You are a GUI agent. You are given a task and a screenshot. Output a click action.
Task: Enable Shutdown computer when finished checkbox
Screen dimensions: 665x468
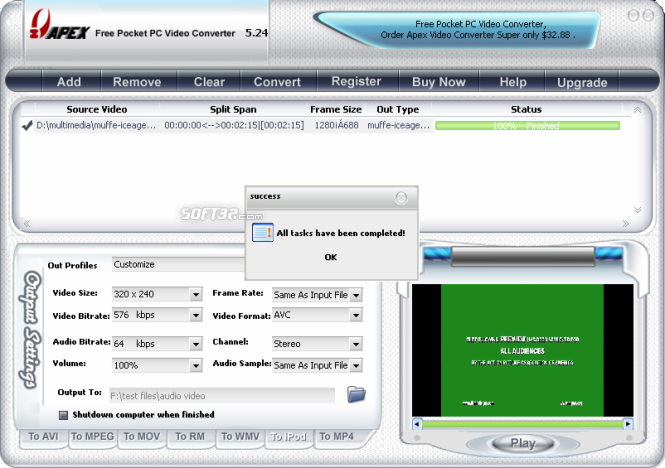pyautogui.click(x=63, y=415)
